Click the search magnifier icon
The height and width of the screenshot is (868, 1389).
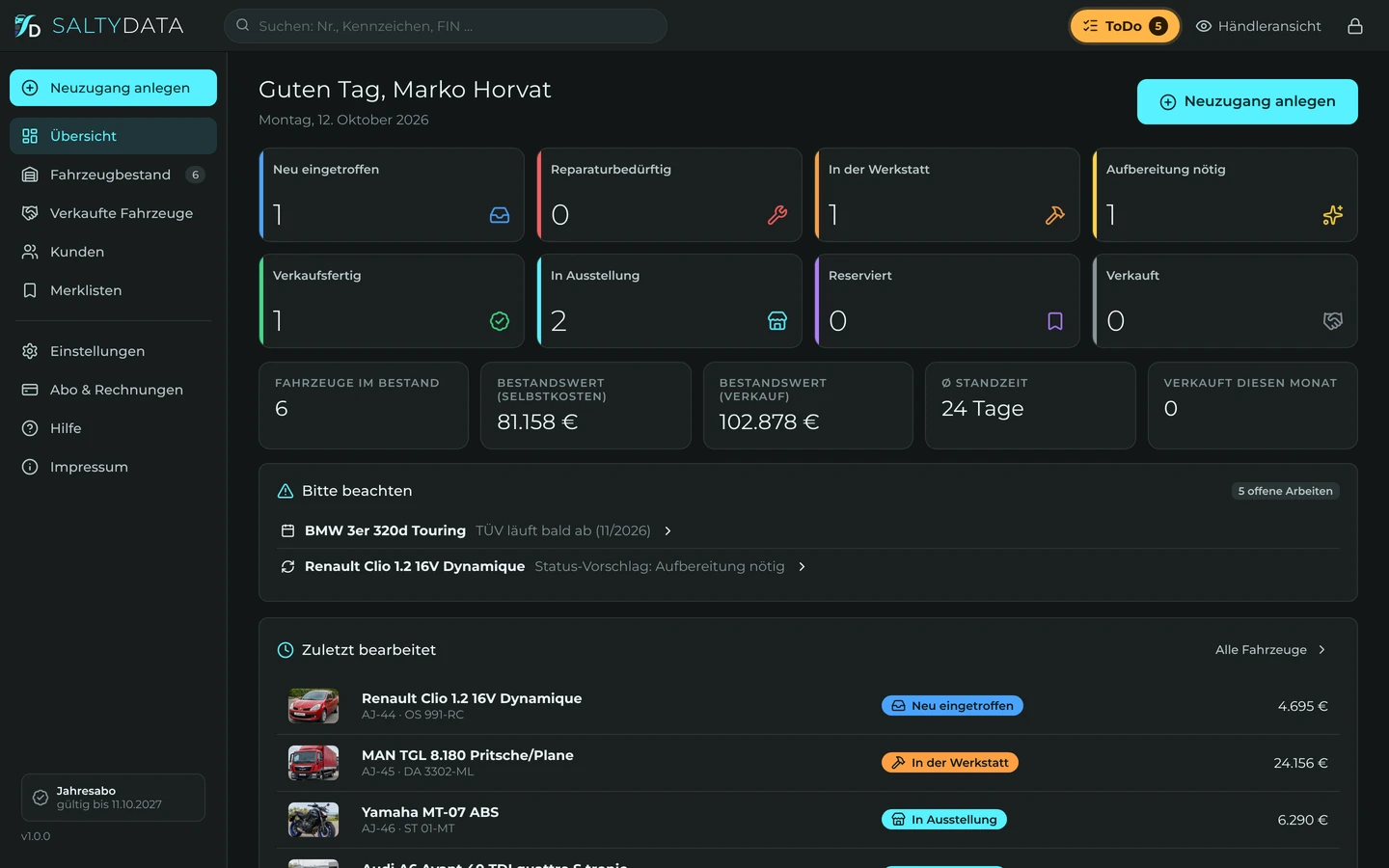click(243, 26)
